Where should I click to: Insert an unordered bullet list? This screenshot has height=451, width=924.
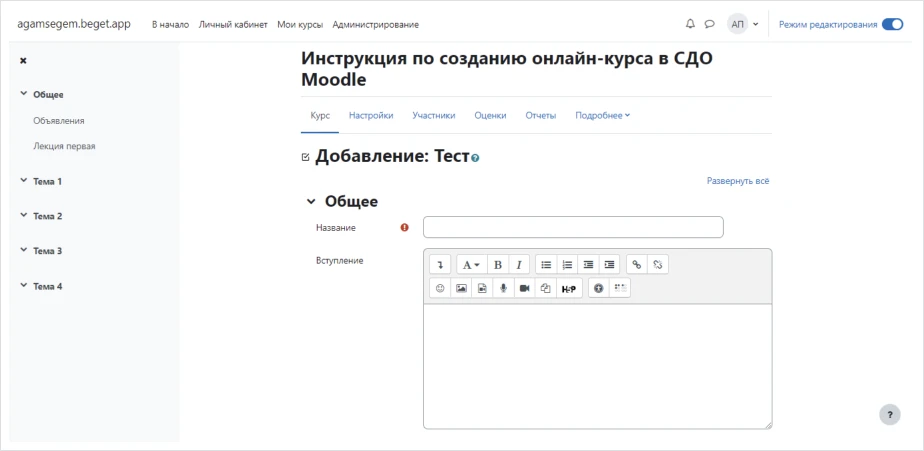point(546,265)
